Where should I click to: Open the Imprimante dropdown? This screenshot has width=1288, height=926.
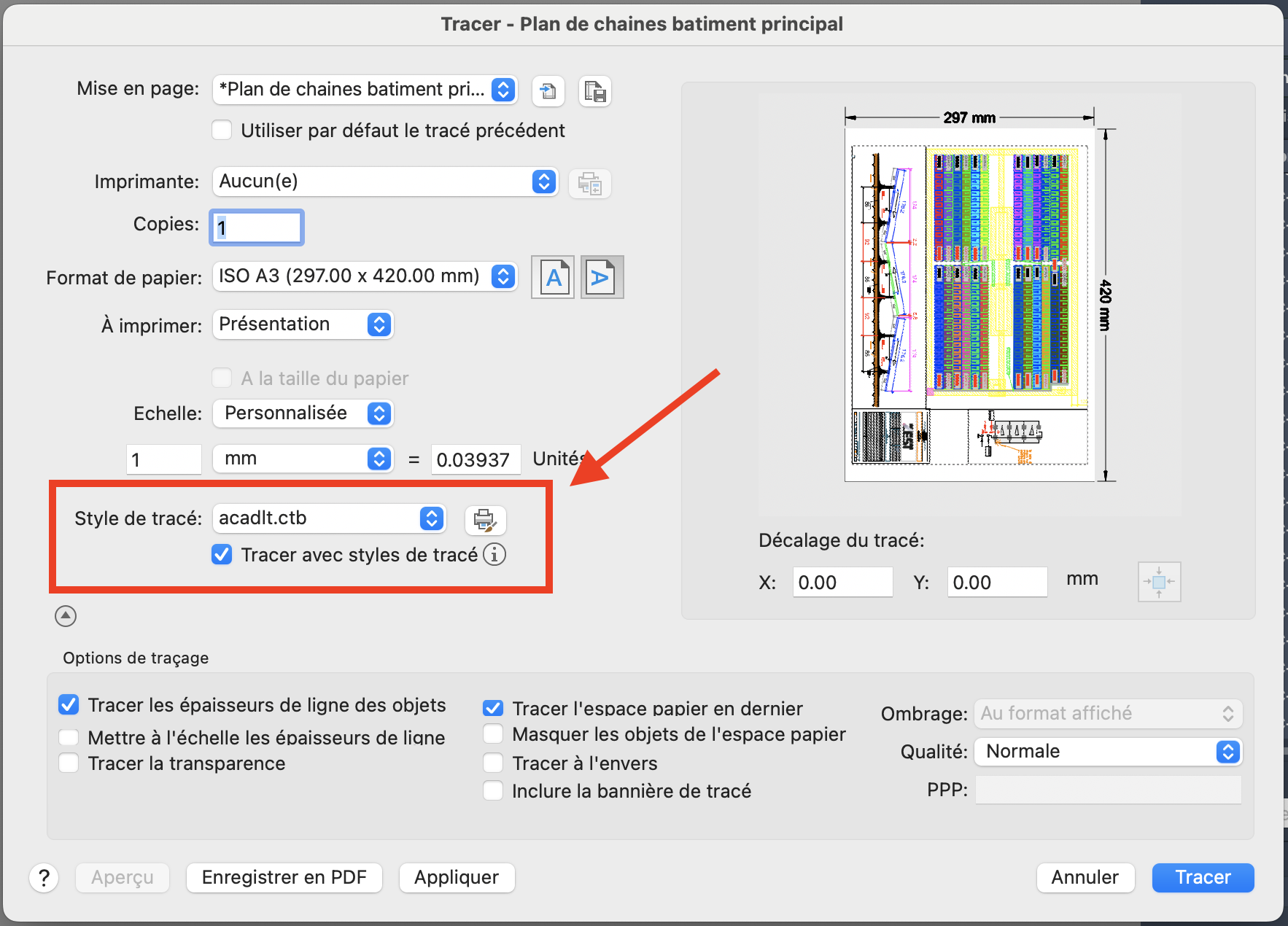(x=385, y=182)
